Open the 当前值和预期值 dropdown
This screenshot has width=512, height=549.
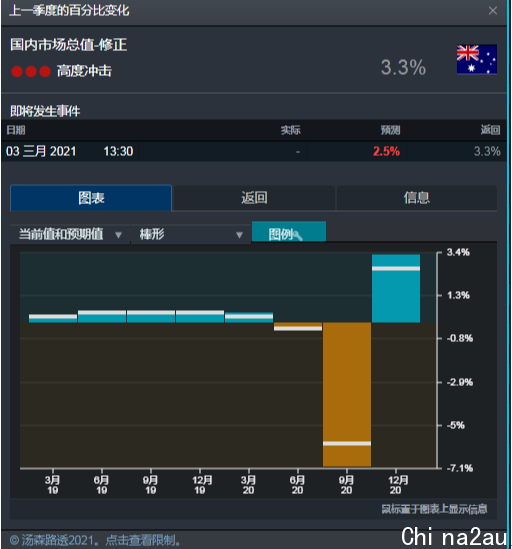pos(70,234)
